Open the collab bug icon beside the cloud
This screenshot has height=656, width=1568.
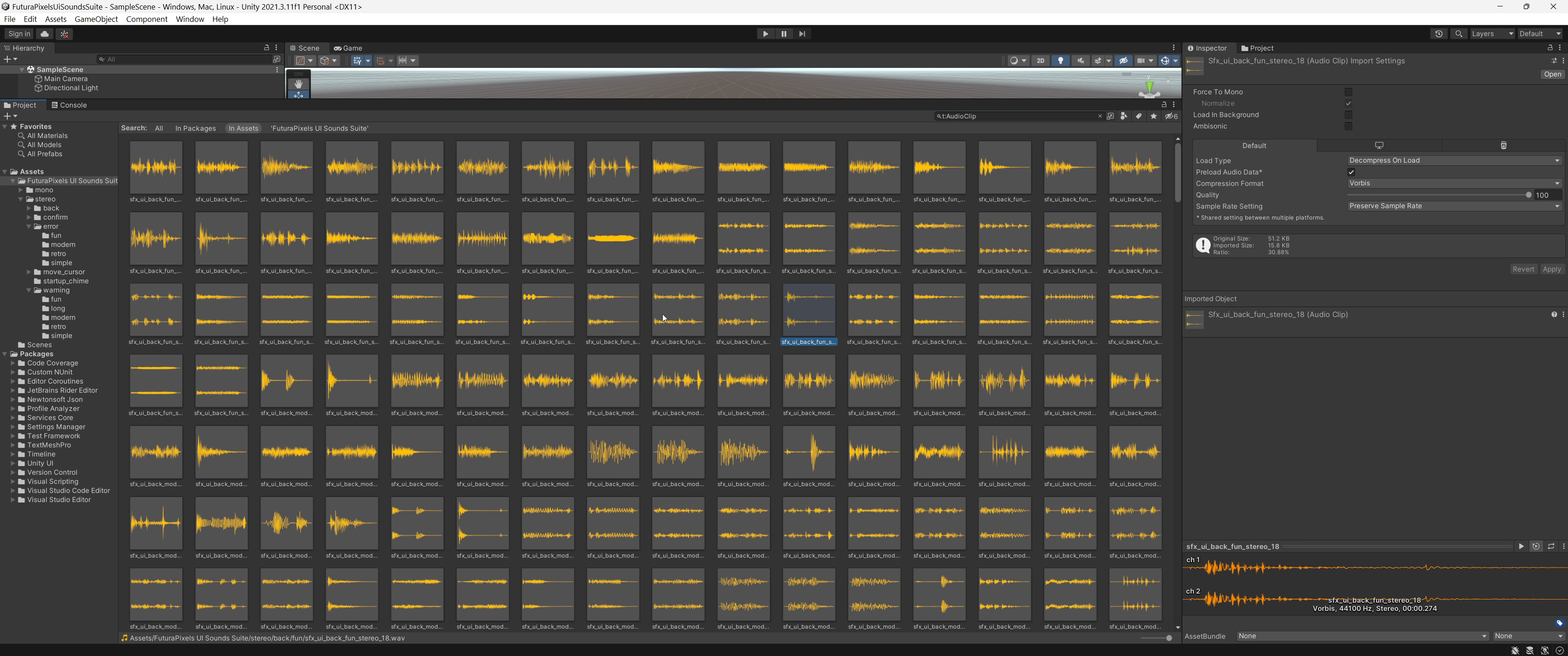pyautogui.click(x=65, y=34)
